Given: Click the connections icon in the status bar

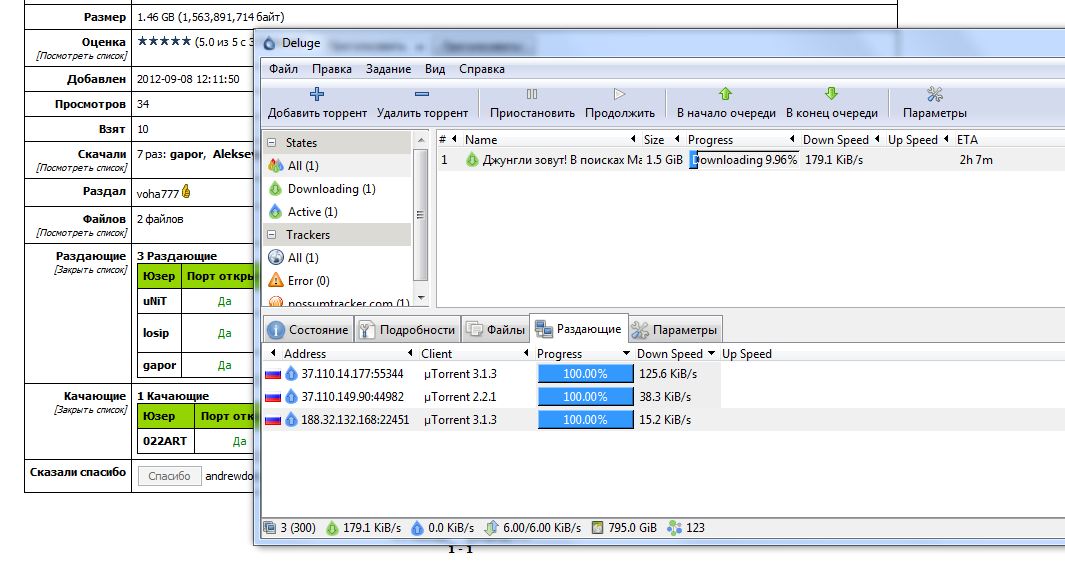Looking at the screenshot, I should (270, 528).
